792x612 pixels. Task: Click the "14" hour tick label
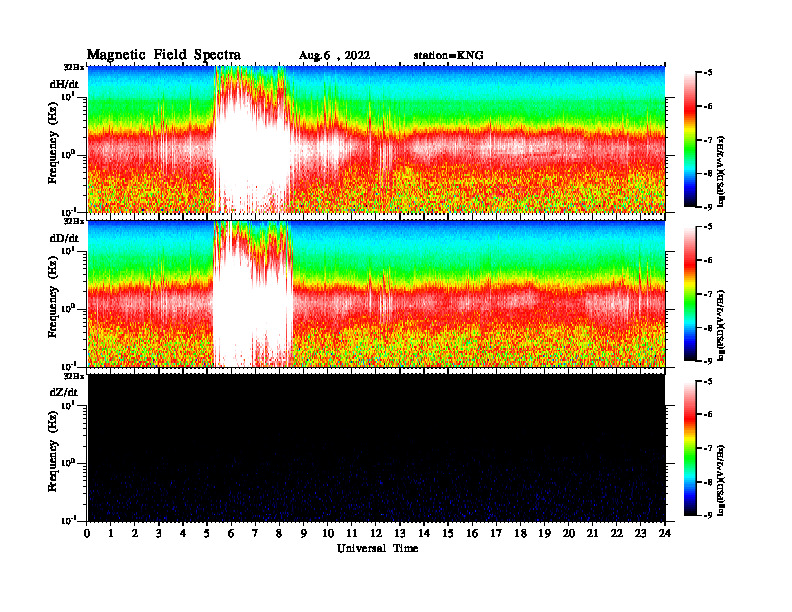tap(424, 533)
